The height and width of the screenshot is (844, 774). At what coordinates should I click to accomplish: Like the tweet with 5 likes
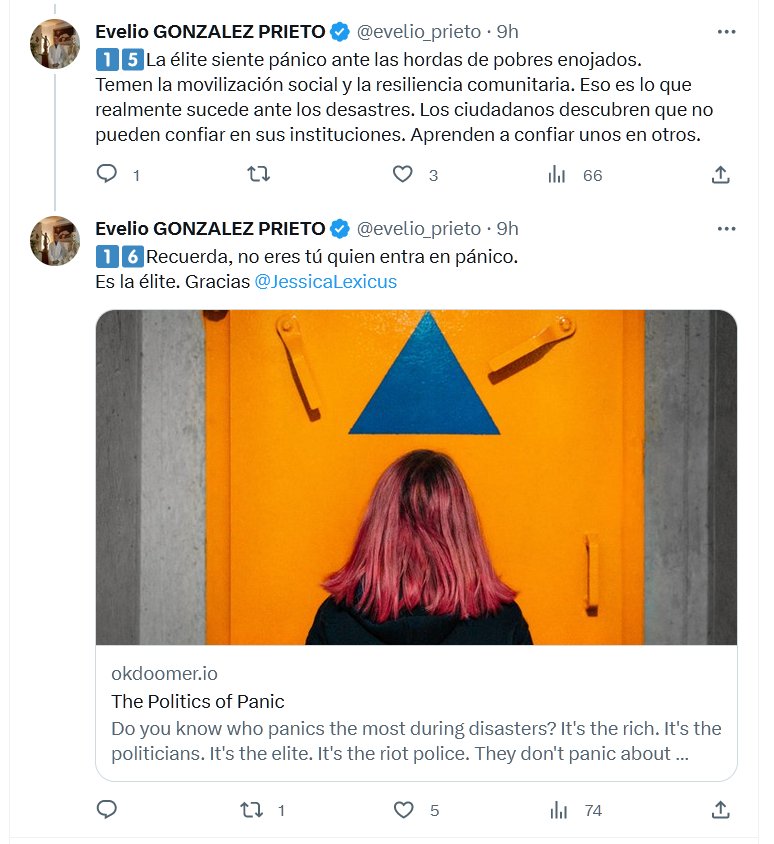(404, 810)
